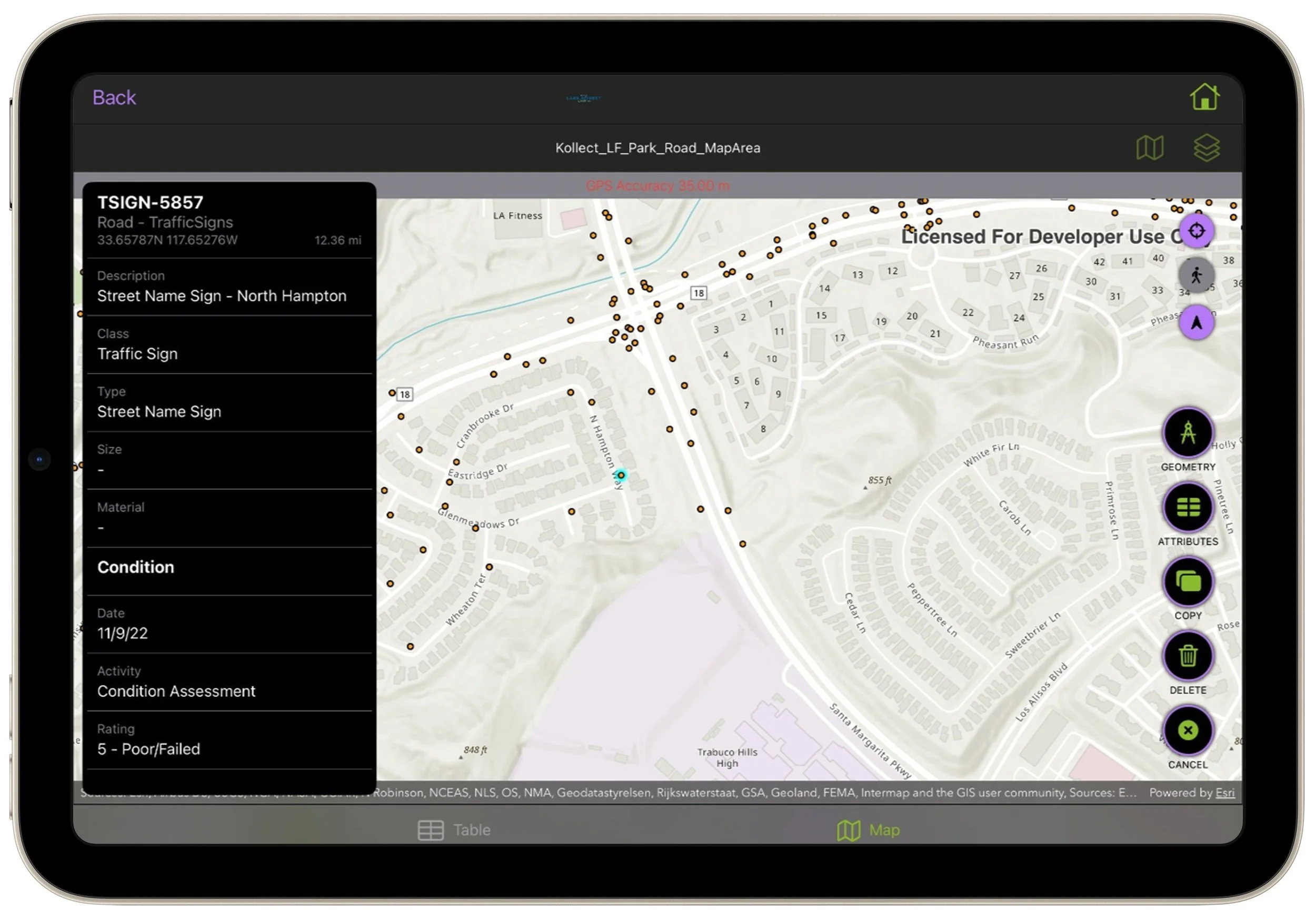Image resolution: width=1316 pixels, height=919 pixels.
Task: Switch to the Map tab
Action: [868, 829]
